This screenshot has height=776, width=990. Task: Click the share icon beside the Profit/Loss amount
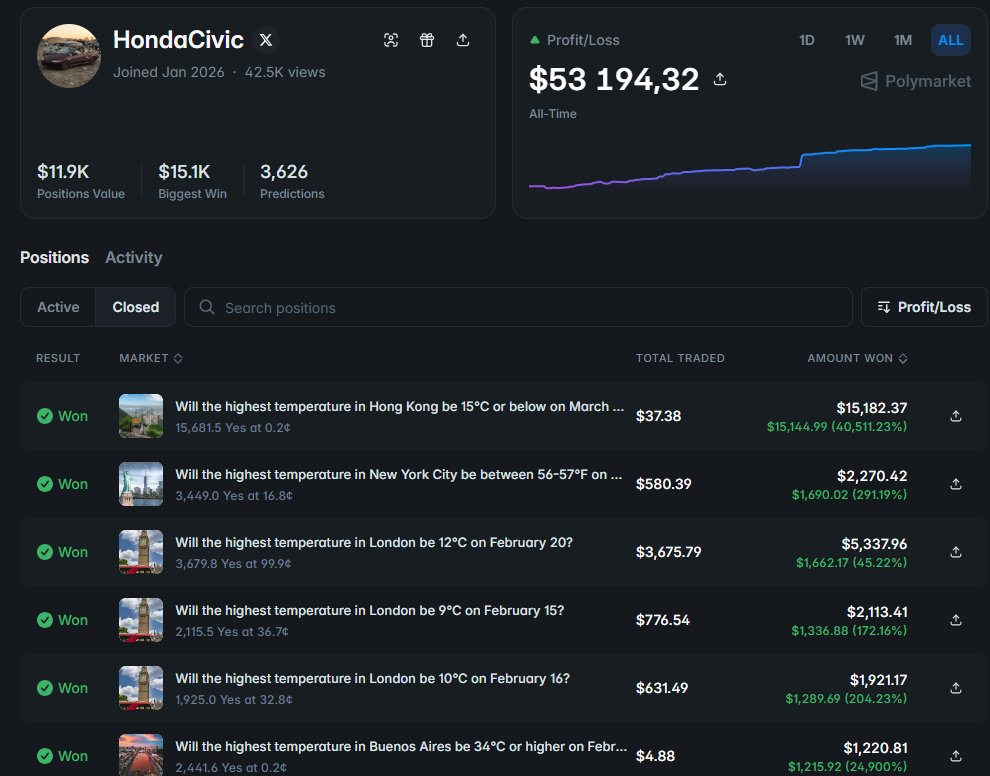pyautogui.click(x=719, y=81)
